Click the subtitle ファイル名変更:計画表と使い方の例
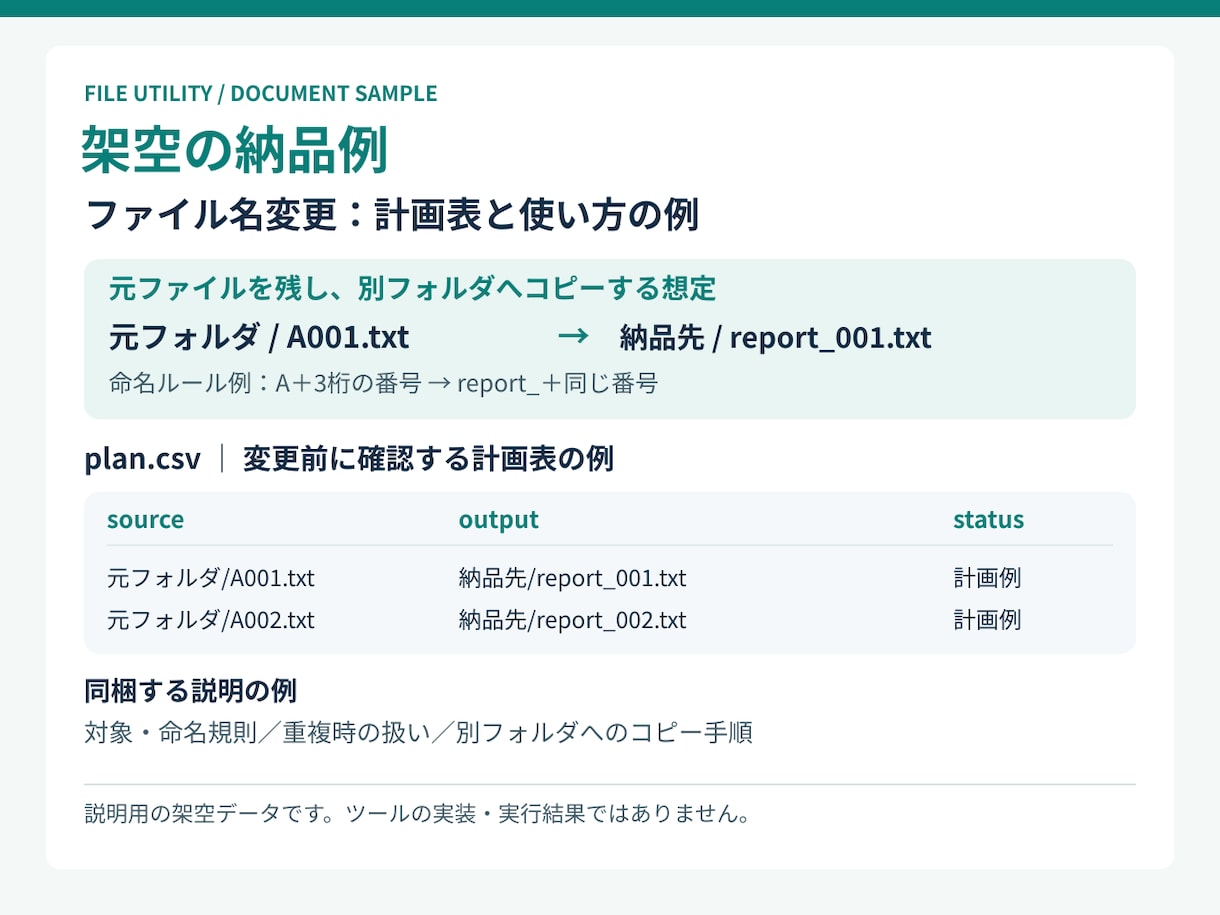 point(392,215)
